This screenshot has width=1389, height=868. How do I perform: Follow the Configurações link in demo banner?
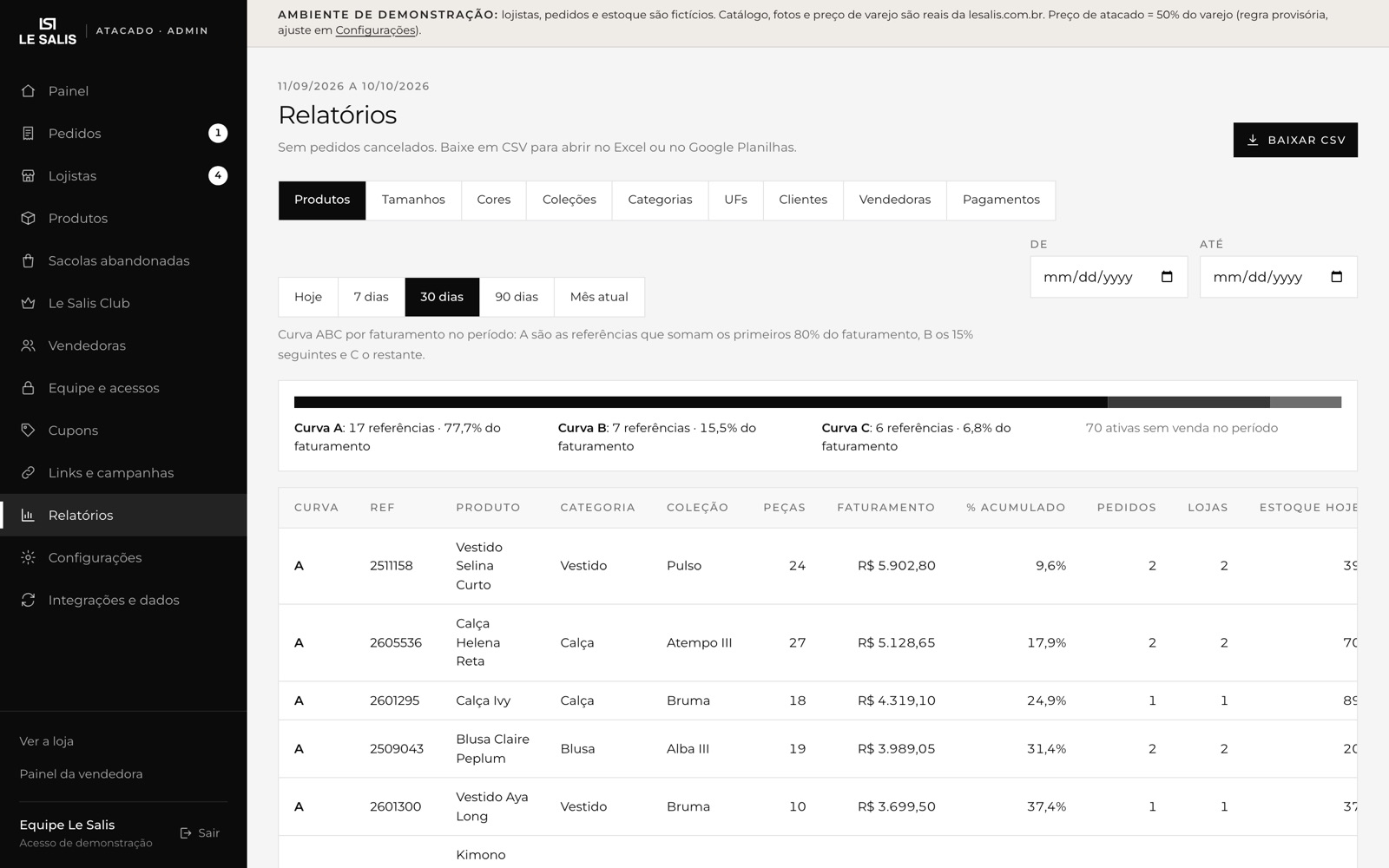pos(375,30)
